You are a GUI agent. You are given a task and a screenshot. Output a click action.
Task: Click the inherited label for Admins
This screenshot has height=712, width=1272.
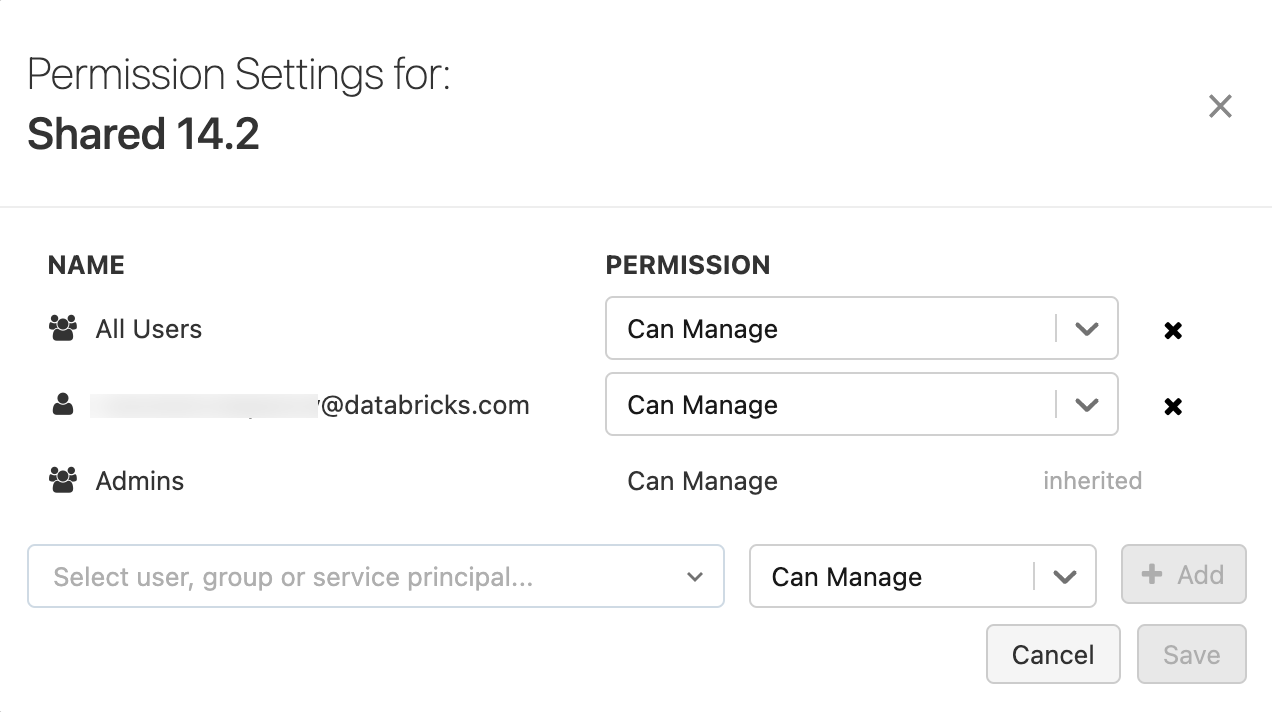1092,481
